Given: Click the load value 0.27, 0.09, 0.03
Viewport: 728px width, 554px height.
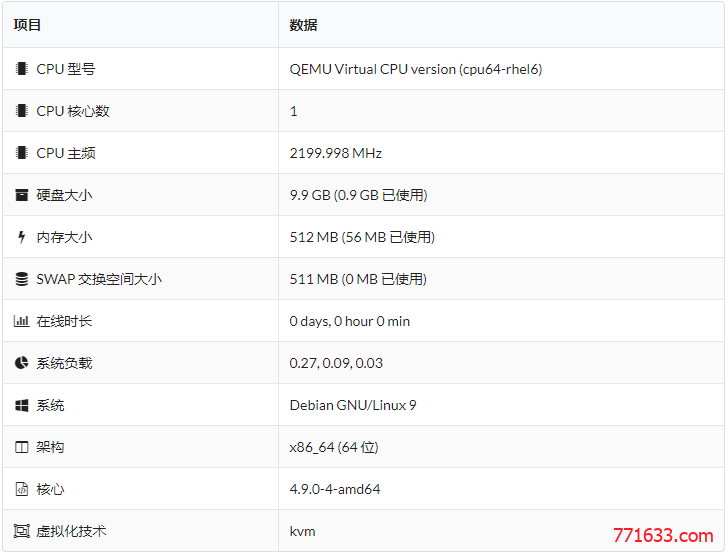Looking at the screenshot, I should point(336,363).
